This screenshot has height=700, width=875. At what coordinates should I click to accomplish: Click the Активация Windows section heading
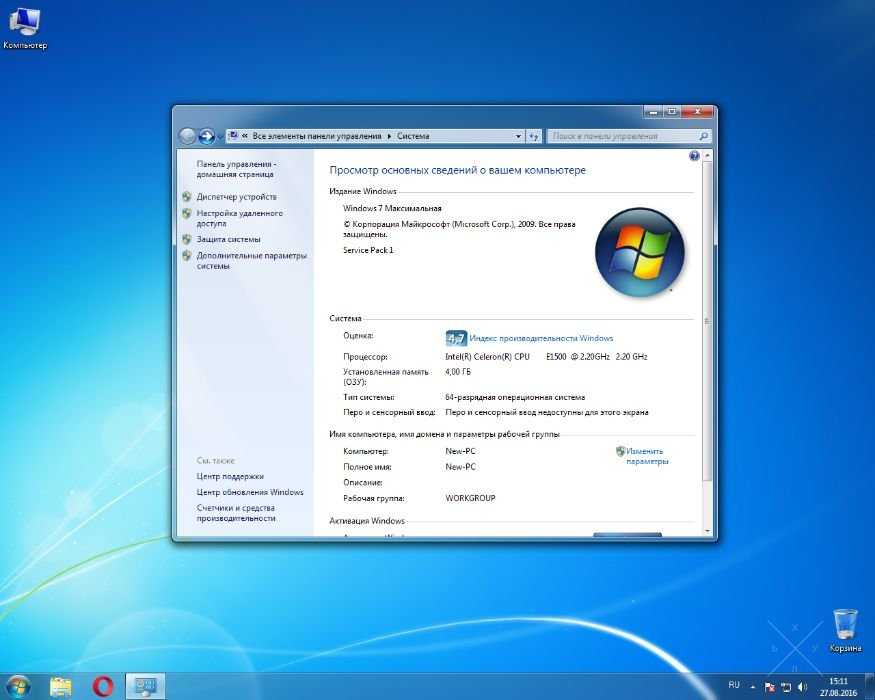[367, 521]
